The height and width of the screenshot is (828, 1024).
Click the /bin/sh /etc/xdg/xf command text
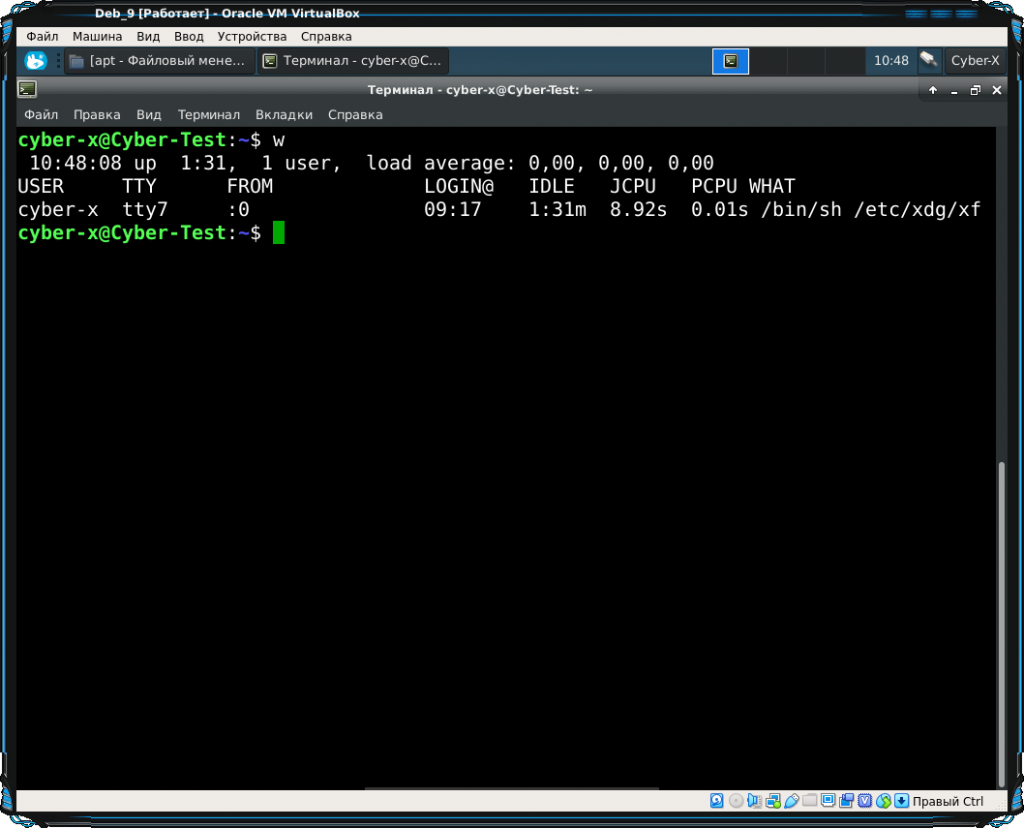[871, 210]
